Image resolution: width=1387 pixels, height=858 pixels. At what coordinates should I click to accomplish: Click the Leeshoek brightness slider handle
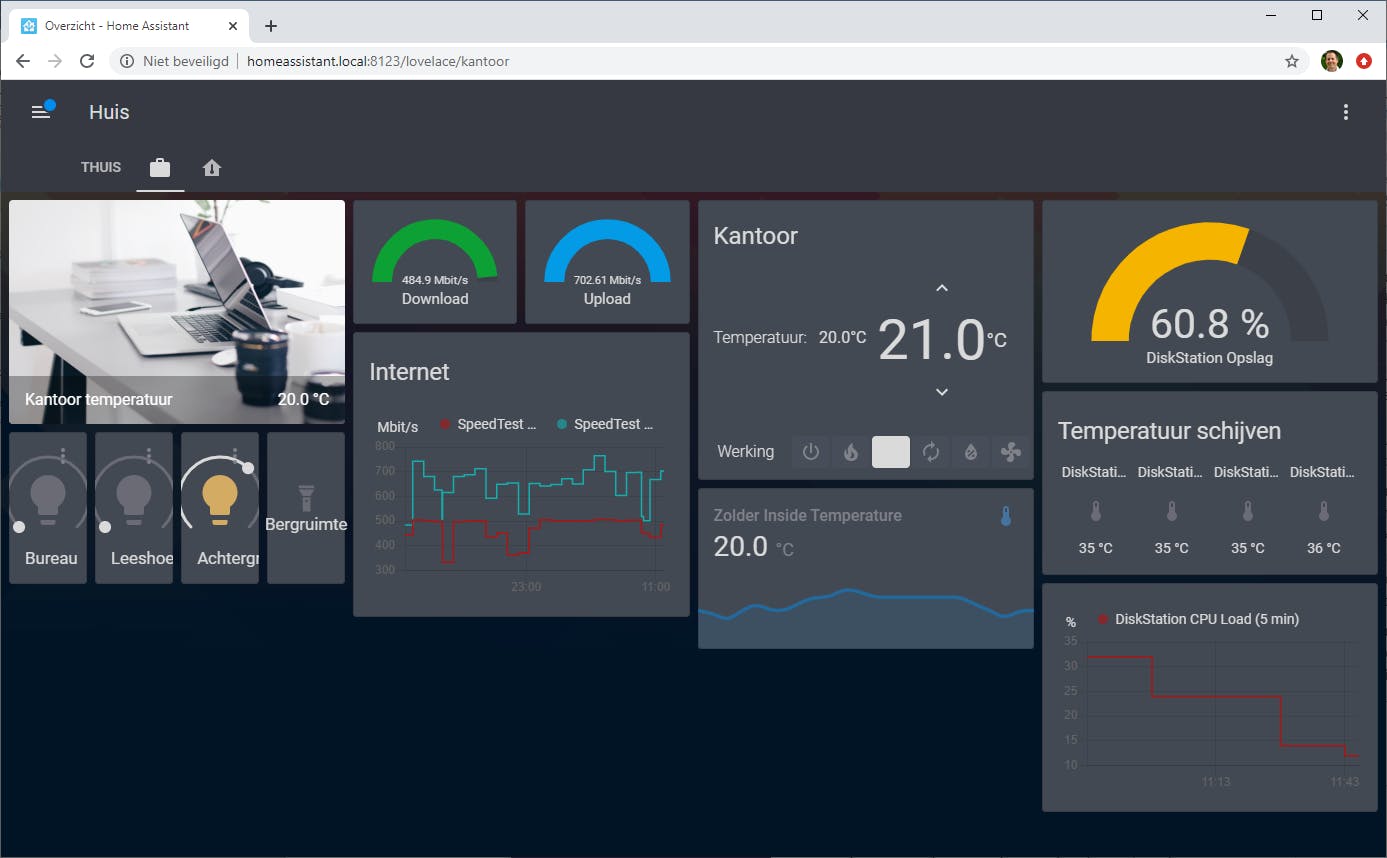click(x=104, y=527)
